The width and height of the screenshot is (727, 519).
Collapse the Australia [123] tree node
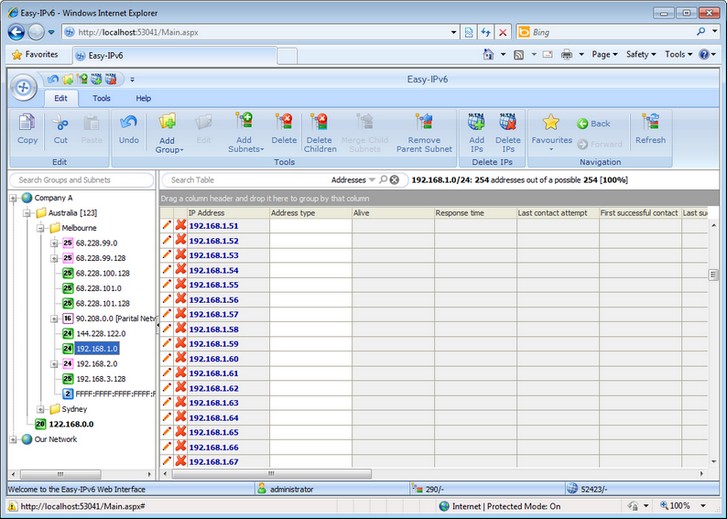[x=27, y=213]
